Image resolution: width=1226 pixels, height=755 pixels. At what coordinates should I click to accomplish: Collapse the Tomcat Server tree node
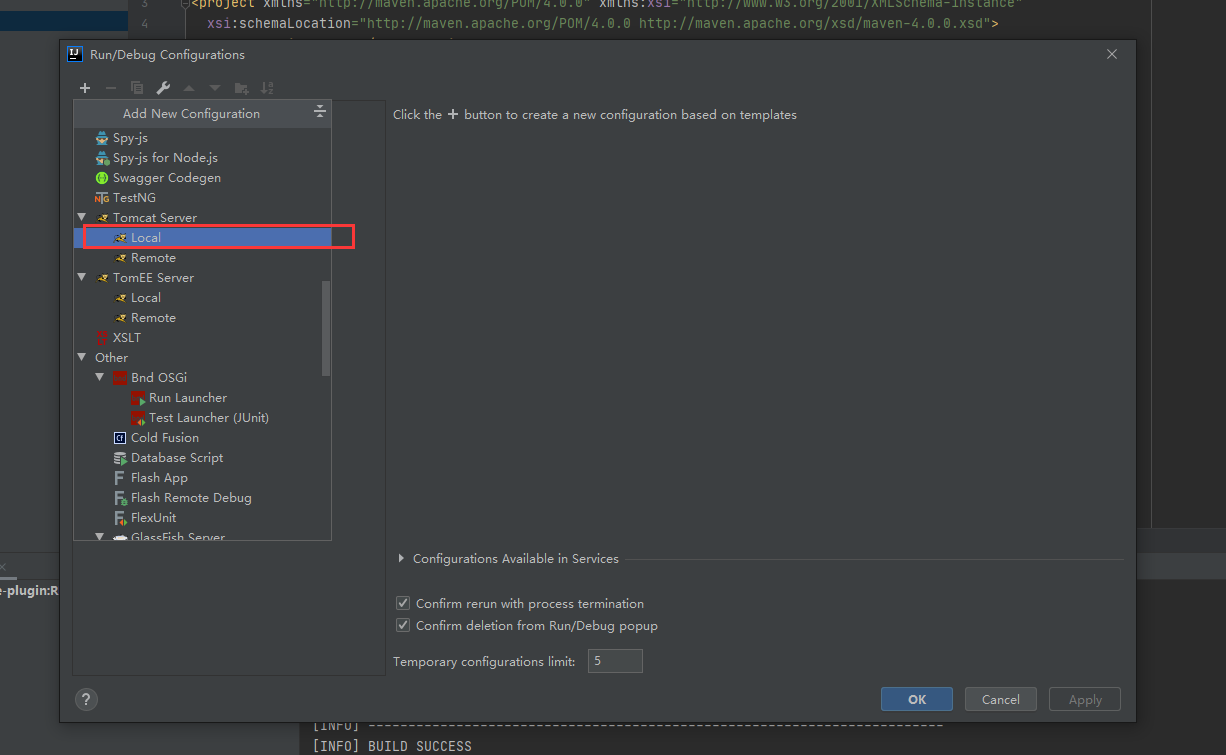pos(82,217)
